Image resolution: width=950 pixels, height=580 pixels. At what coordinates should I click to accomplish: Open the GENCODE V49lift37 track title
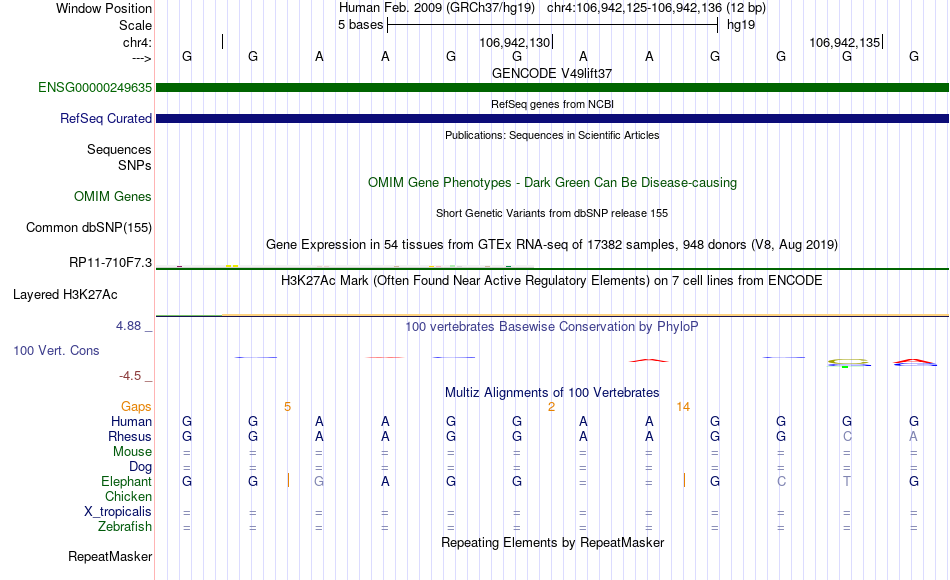coord(552,73)
